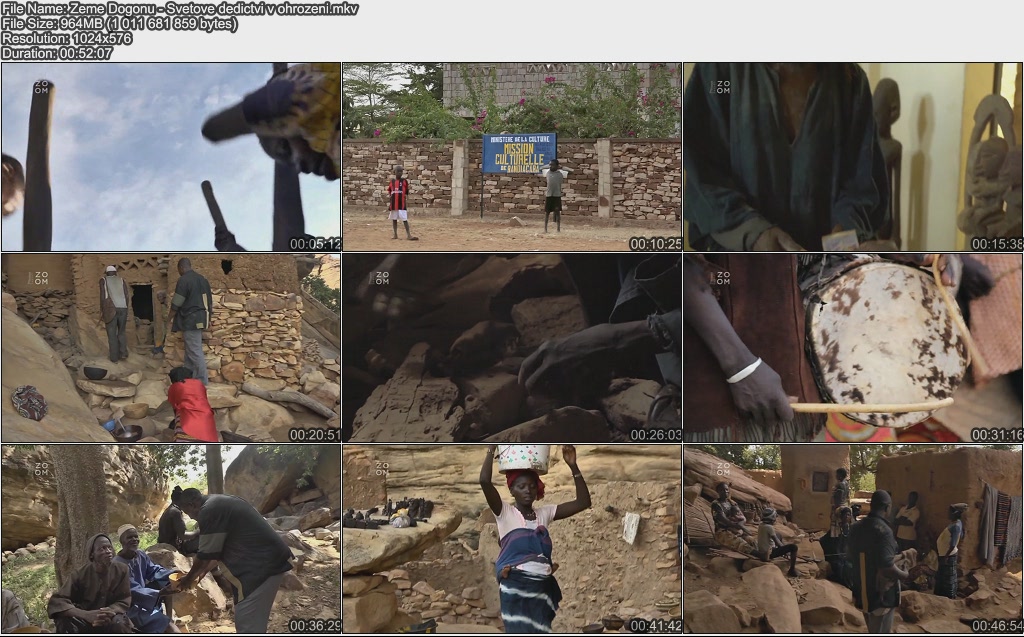Click the 00:05:12 timestamp
Image resolution: width=1024 pixels, height=637 pixels.
(x=315, y=244)
